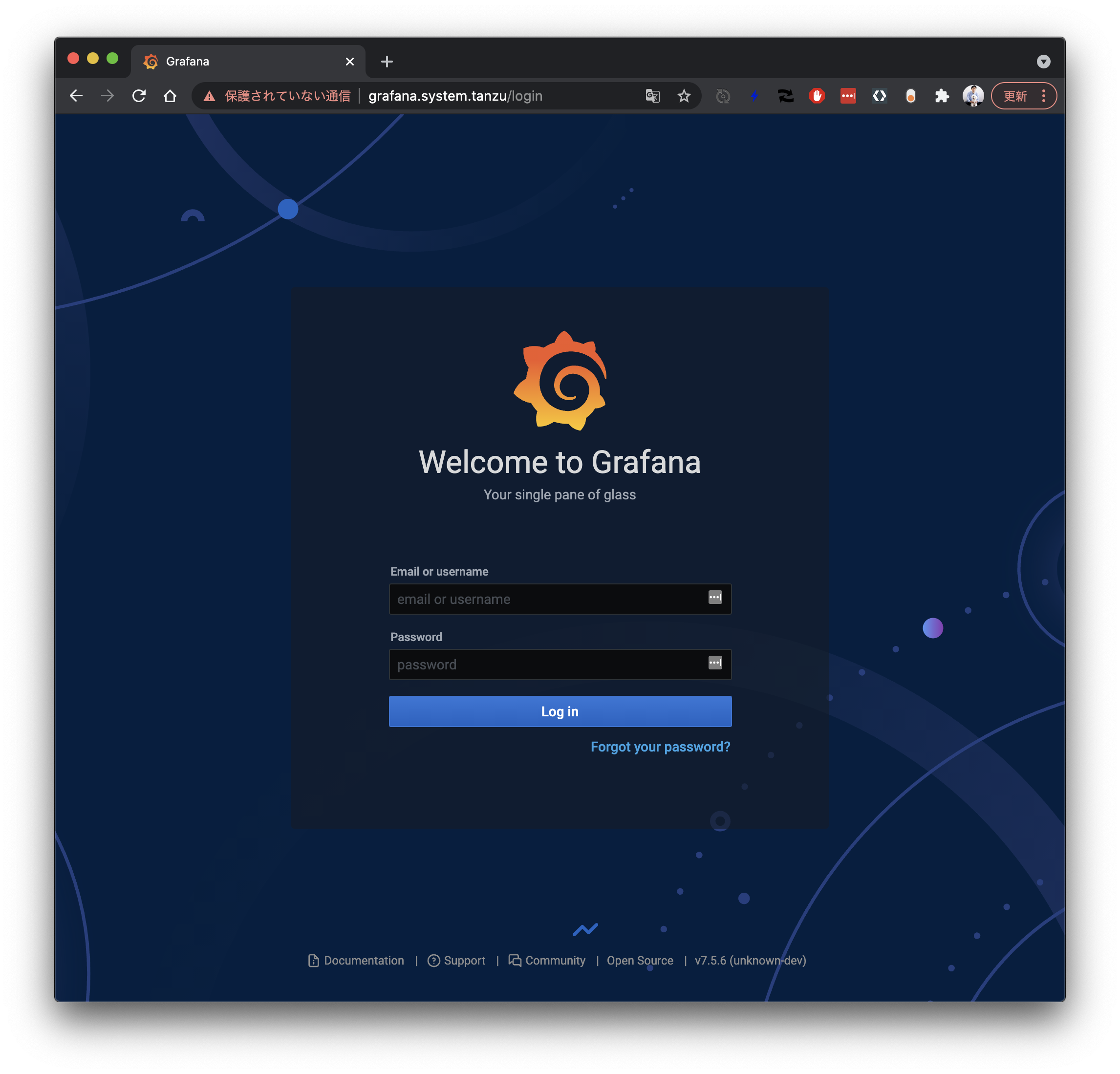Open a new tab with plus button
Screen dimensions: 1120x1074
click(x=387, y=62)
